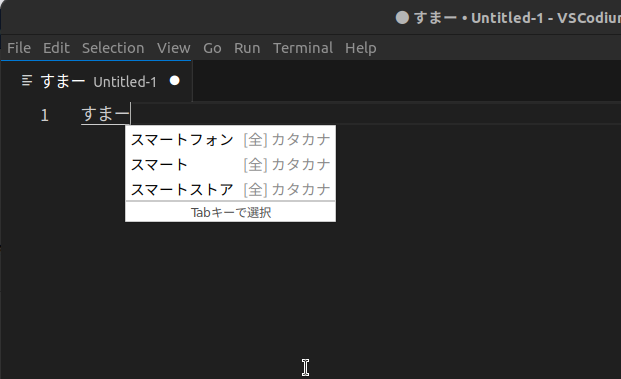Open the Help menu
This screenshot has width=621, height=379.
360,48
